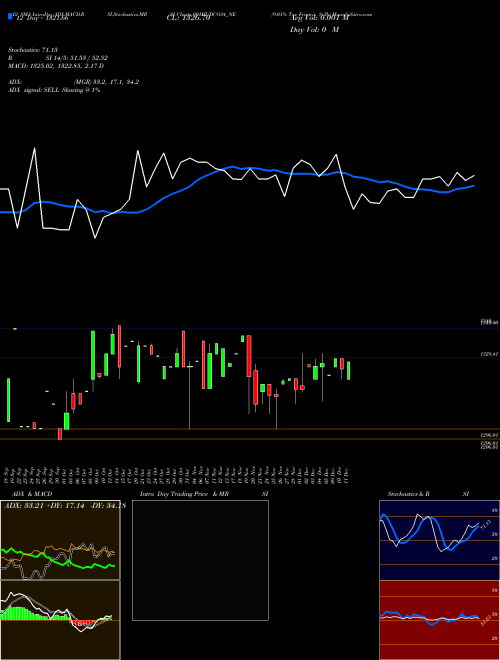The image size is (500, 660).
Task: Click the tall green candlestick at the far left
Action: click(x=8, y=400)
